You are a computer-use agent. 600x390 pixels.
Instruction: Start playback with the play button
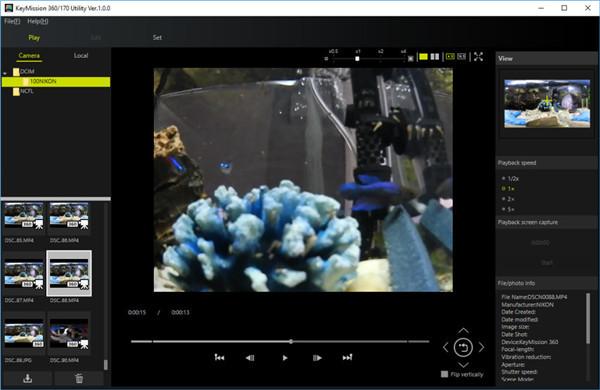(285, 358)
